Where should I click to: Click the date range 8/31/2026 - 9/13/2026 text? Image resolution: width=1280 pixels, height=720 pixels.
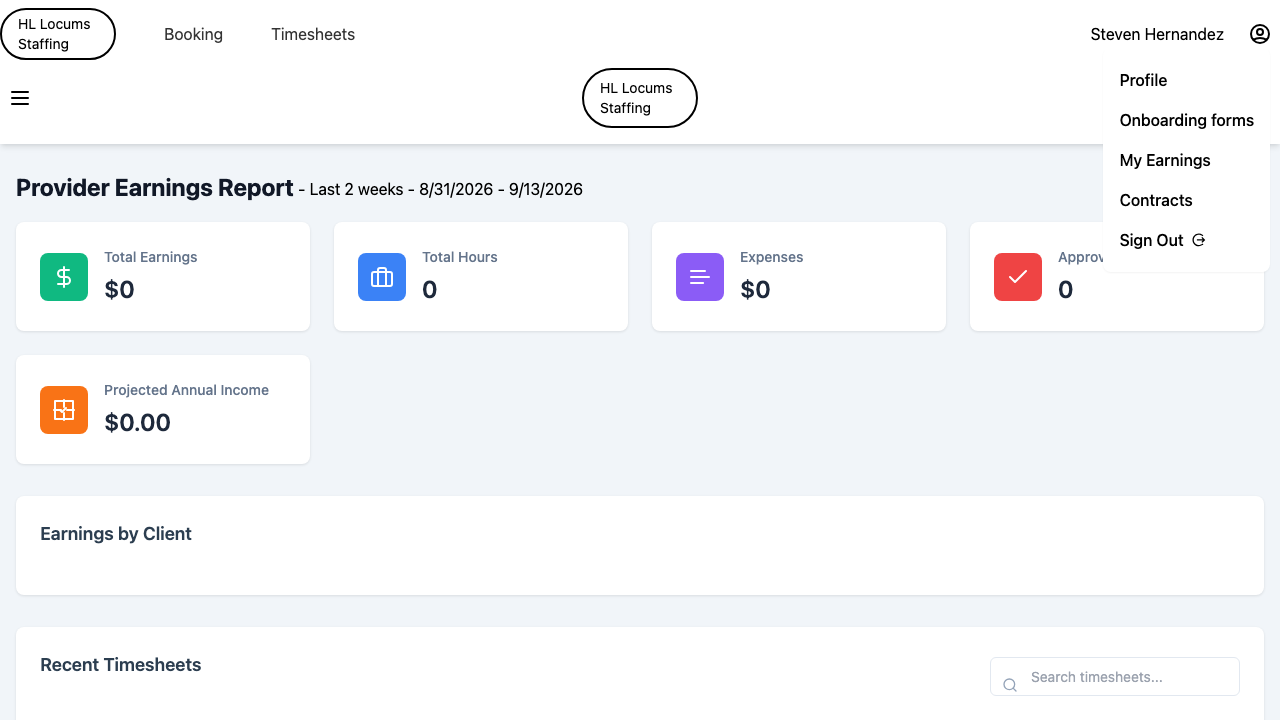[x=501, y=189]
